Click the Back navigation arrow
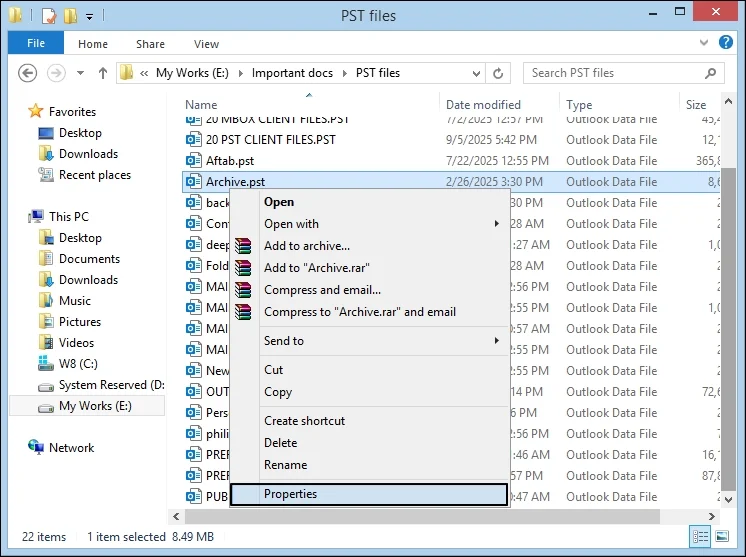 click(28, 73)
